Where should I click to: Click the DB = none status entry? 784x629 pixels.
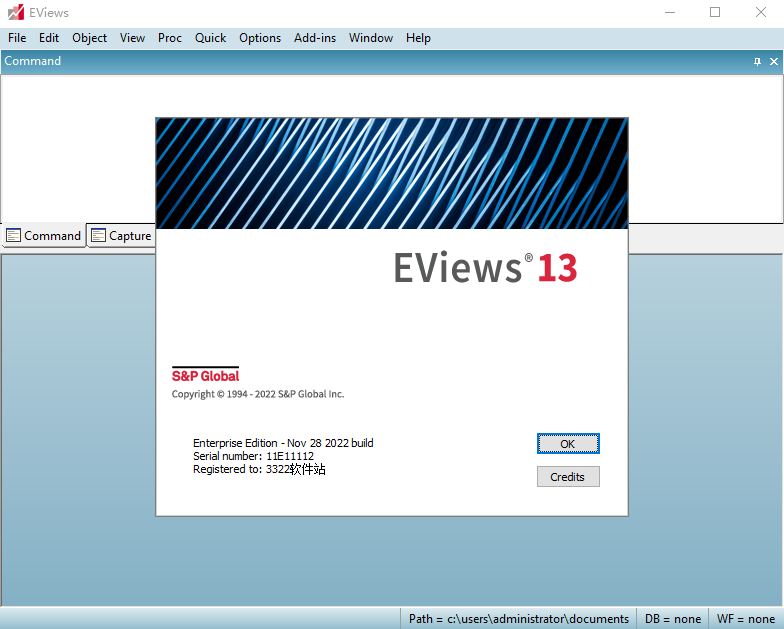click(672, 619)
